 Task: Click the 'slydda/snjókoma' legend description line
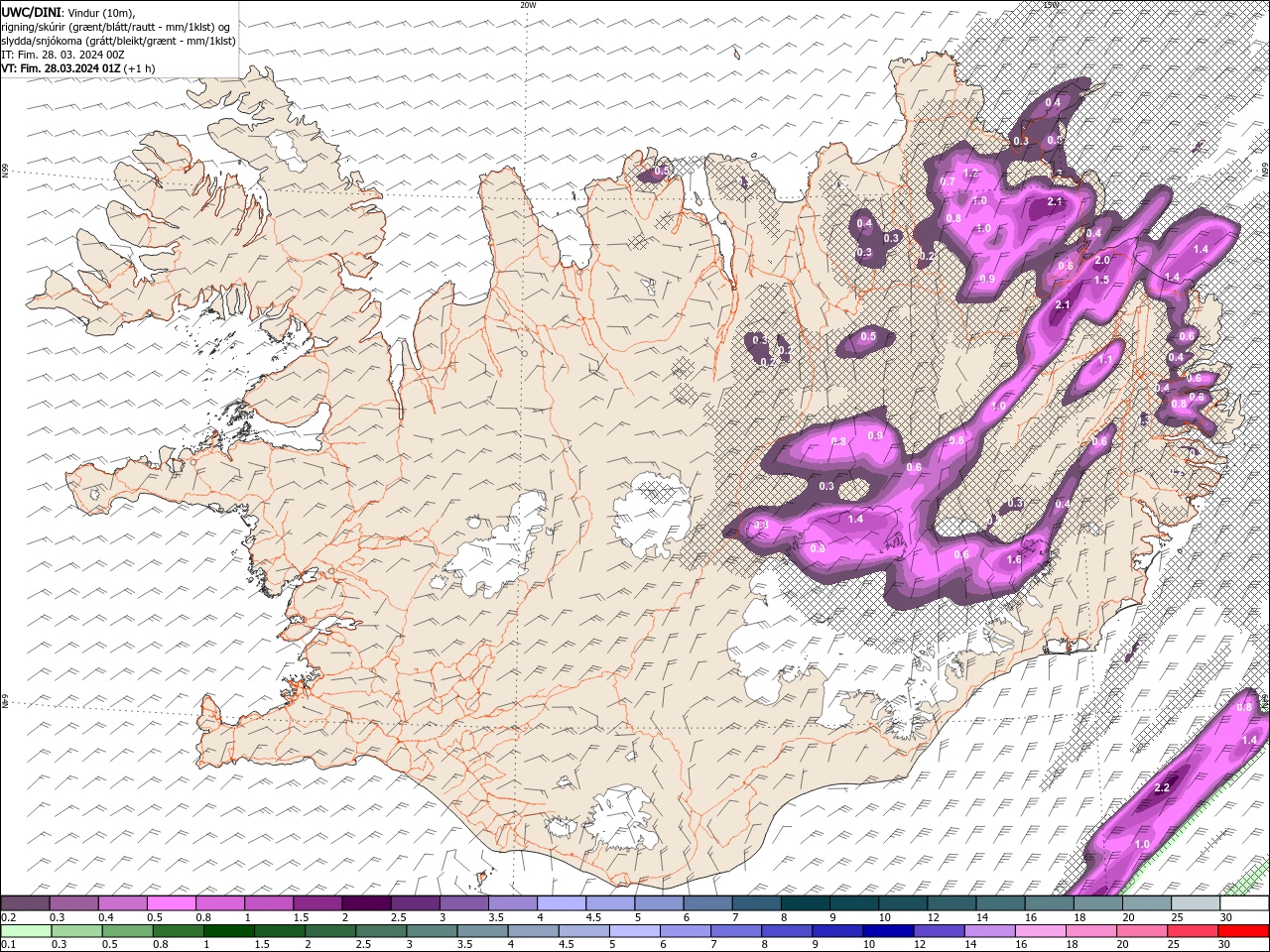coord(118,41)
